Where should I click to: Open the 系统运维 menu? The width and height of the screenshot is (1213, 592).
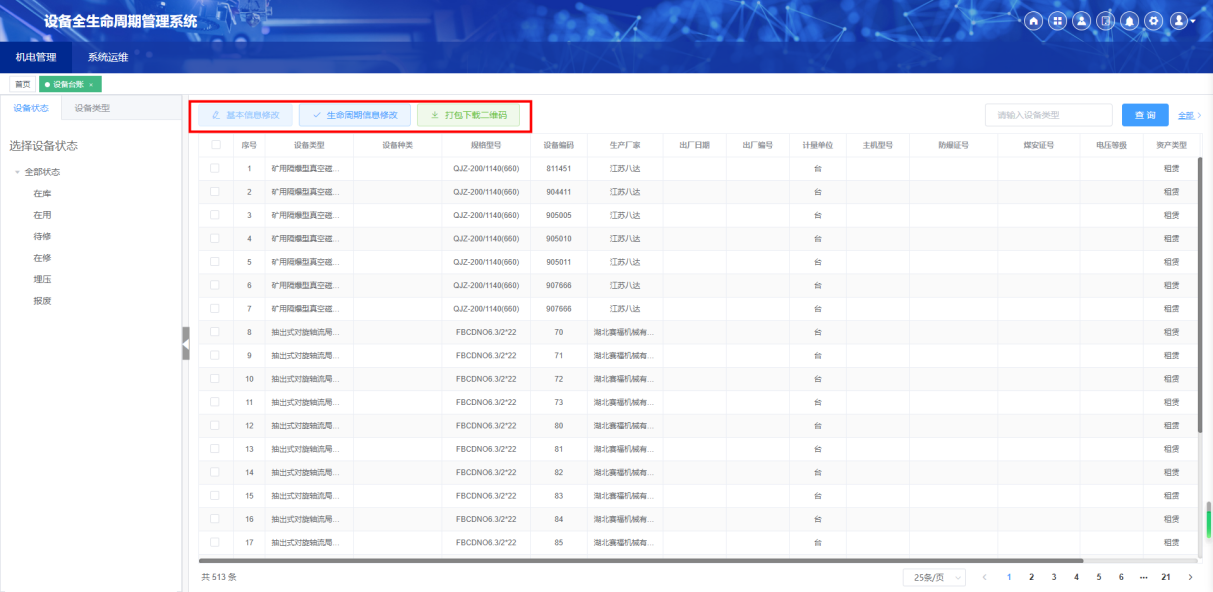point(108,57)
